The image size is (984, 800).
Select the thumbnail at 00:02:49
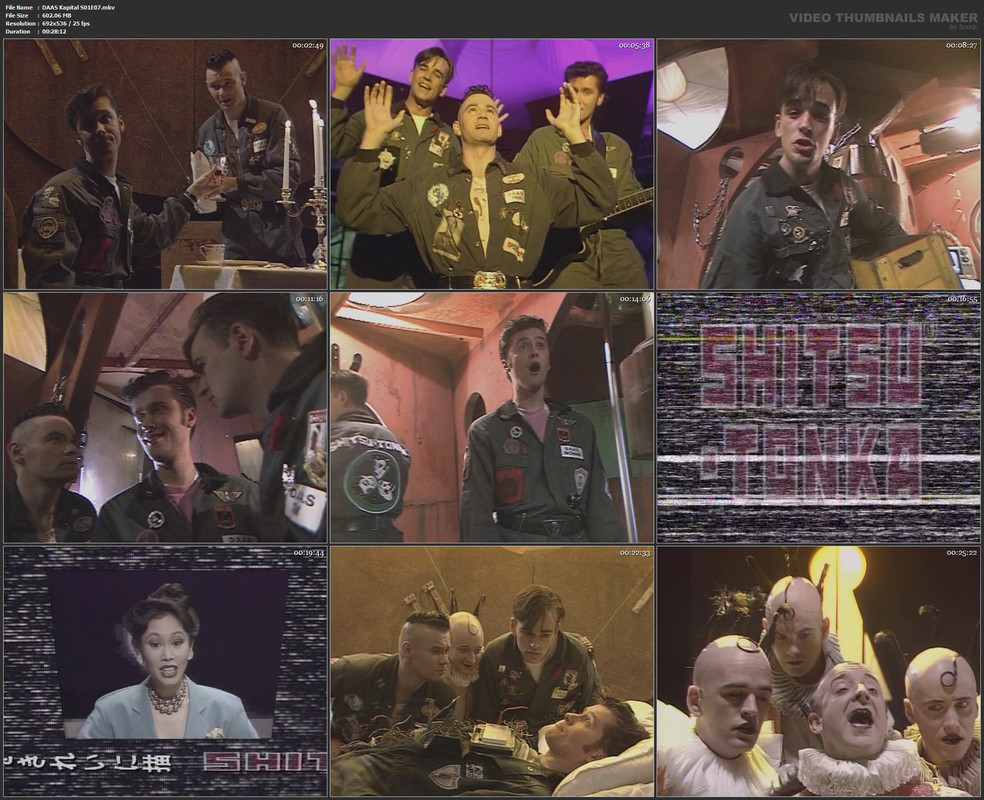[x=165, y=164]
